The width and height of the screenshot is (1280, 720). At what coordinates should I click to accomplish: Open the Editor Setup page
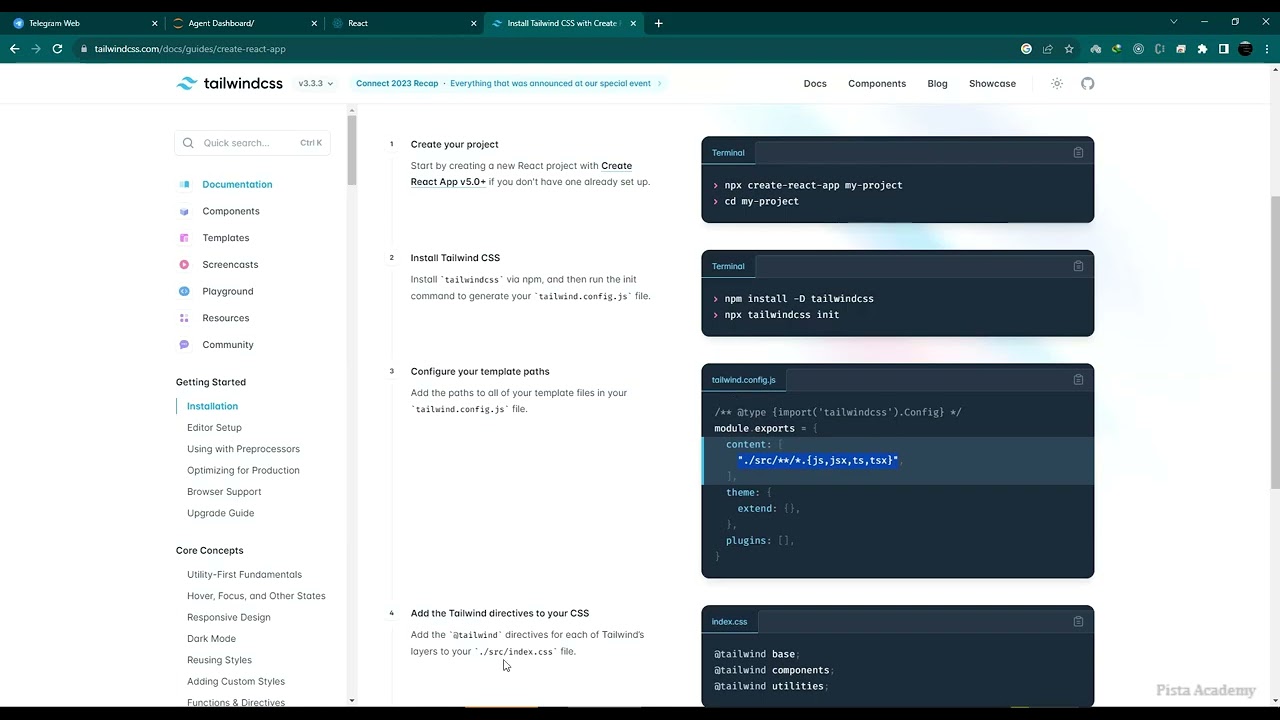click(214, 428)
